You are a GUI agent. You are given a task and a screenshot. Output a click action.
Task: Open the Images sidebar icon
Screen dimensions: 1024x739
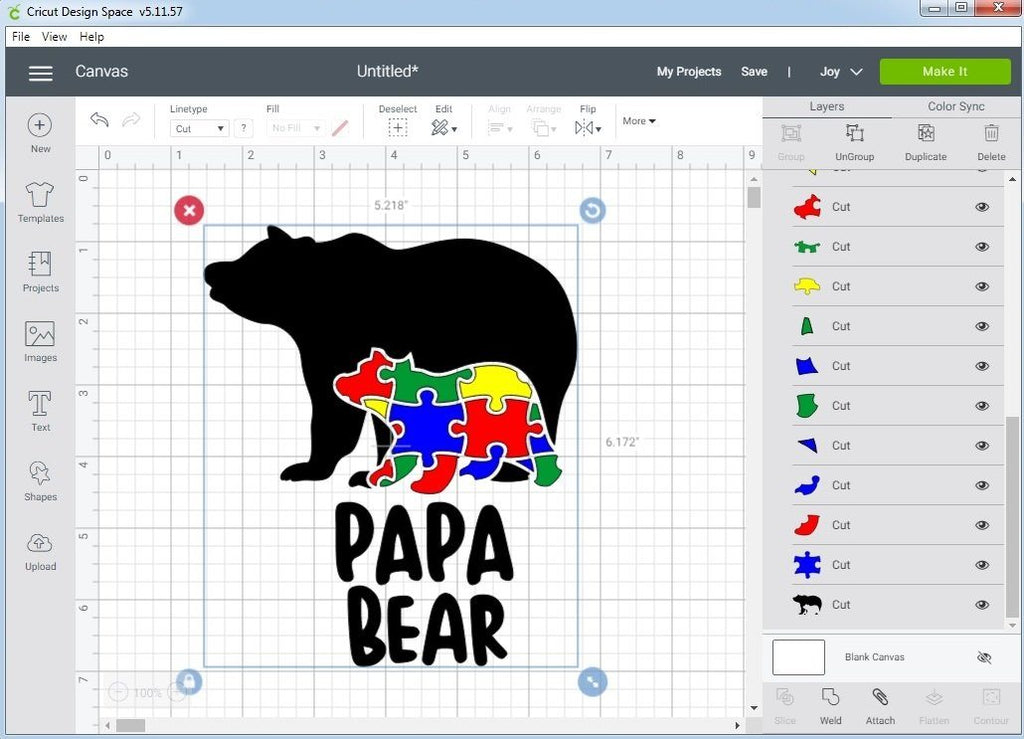40,334
